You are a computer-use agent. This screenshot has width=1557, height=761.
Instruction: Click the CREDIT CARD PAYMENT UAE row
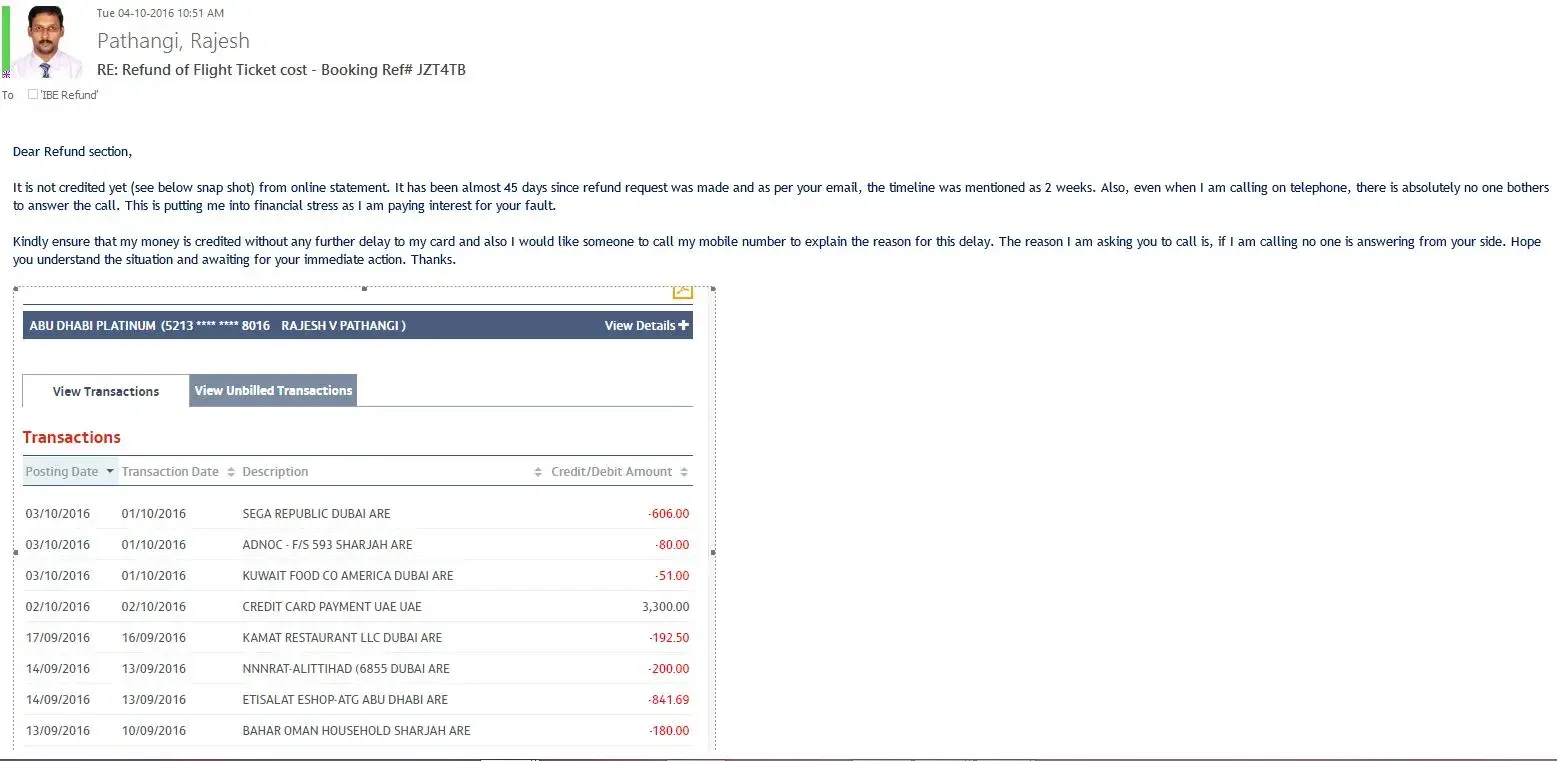332,607
